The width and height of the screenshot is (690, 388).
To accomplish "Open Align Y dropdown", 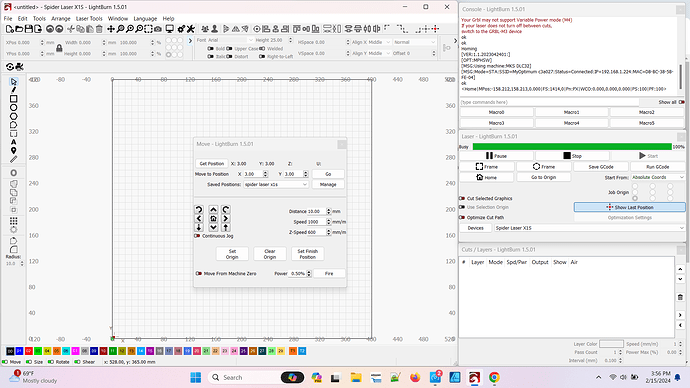I will (379, 53).
